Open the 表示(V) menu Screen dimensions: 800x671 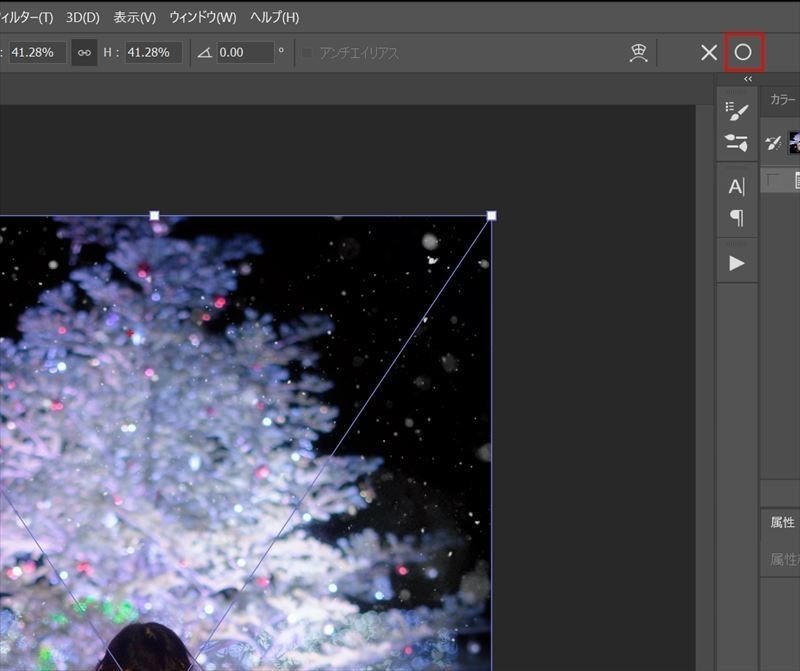134,18
